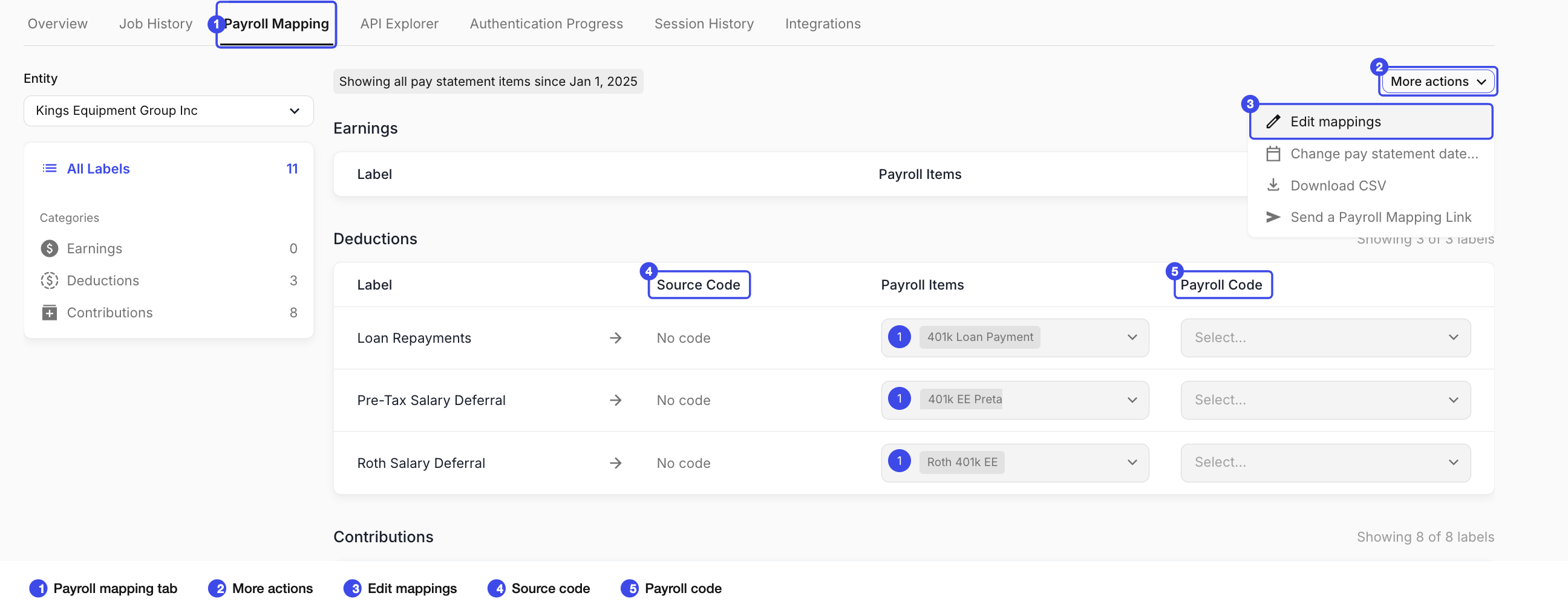Click the 'Showing all pay statement items' notice
Screen dimensions: 1568x616
(488, 82)
